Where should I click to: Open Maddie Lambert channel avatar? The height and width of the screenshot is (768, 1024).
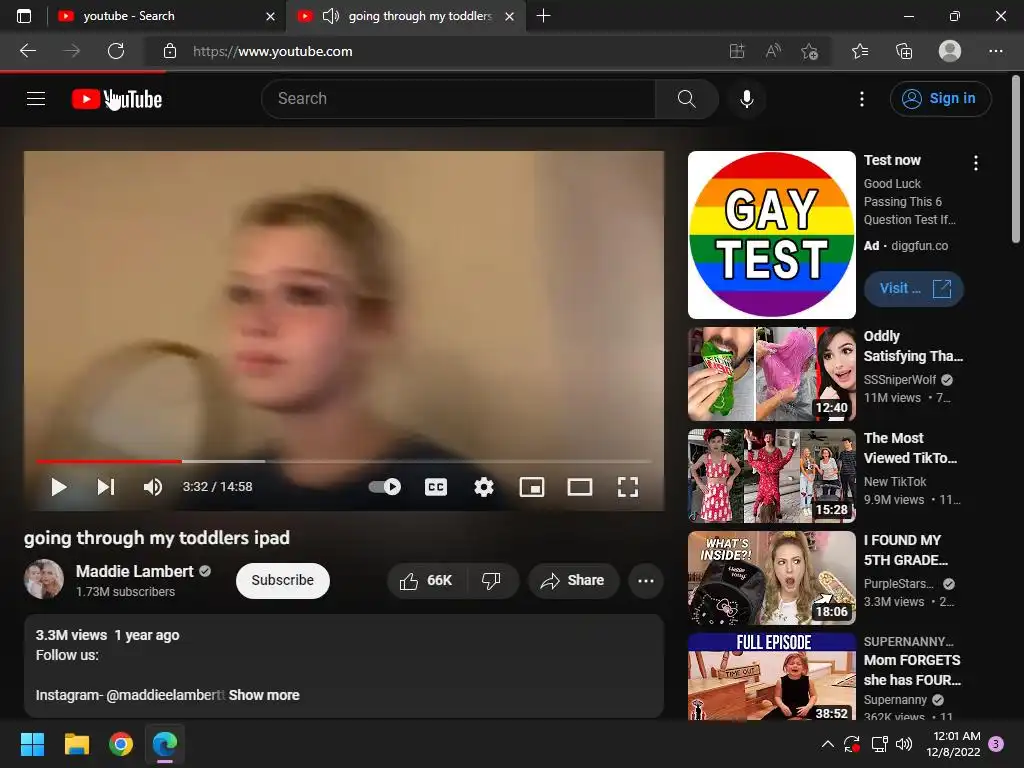[x=44, y=579]
